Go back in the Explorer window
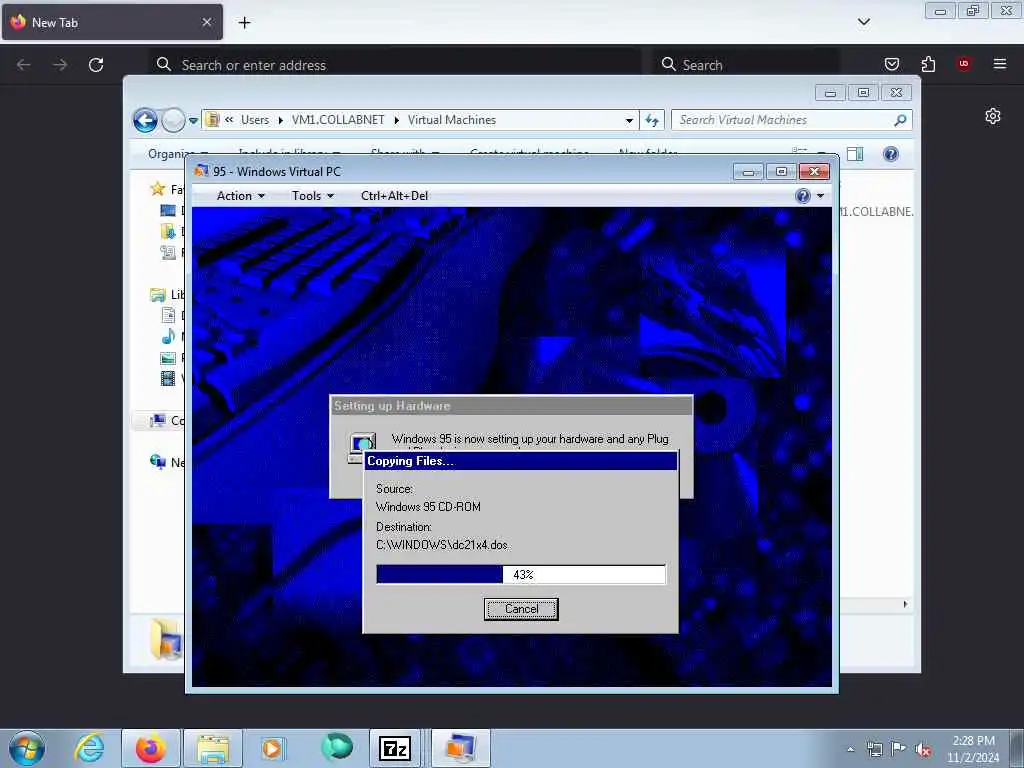This screenshot has height=768, width=1024. [x=146, y=120]
